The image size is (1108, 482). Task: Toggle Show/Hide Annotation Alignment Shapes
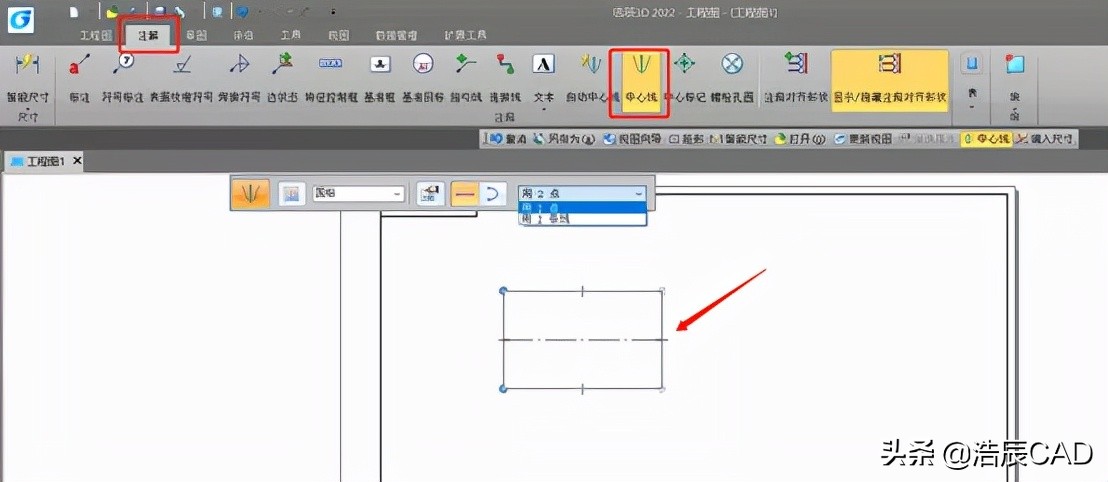tap(890, 79)
